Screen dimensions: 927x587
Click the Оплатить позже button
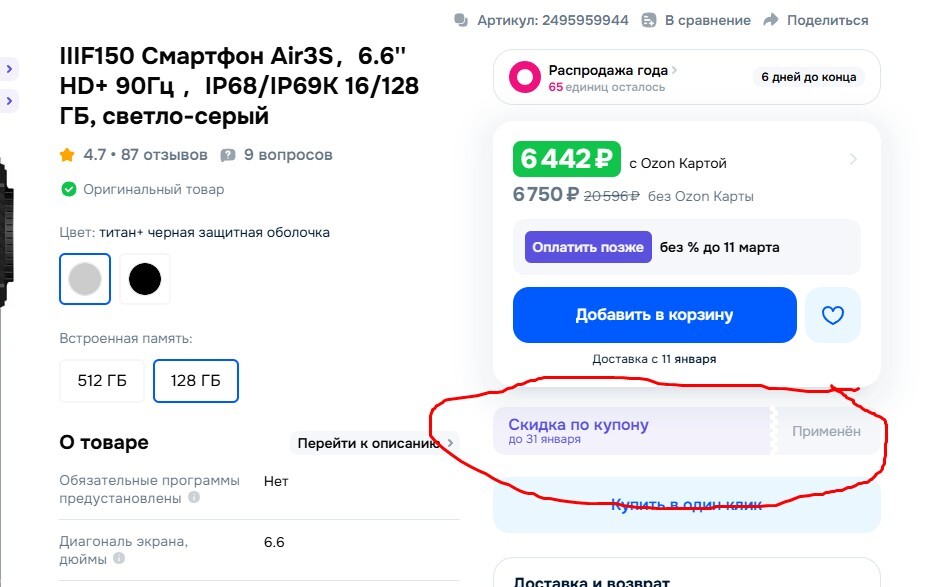[588, 247]
